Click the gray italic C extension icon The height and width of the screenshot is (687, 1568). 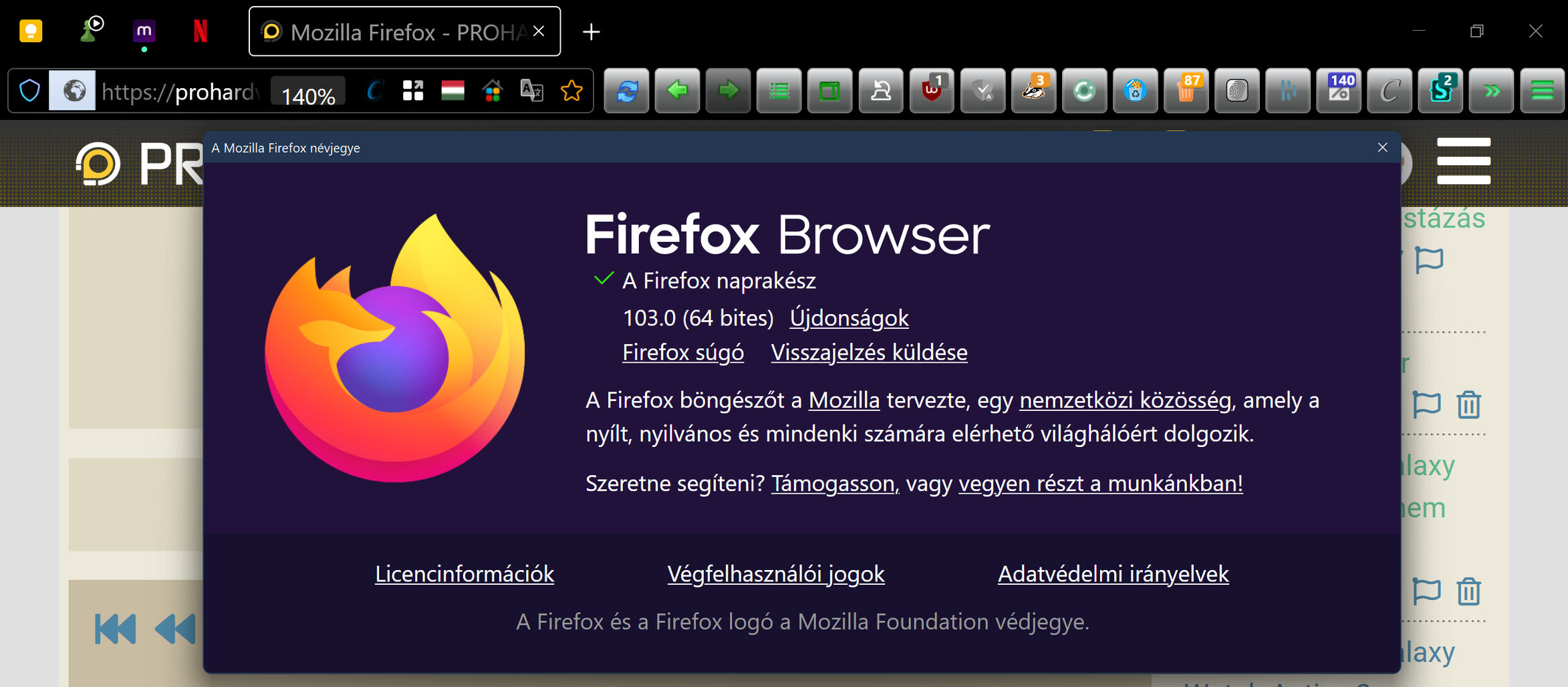coord(1390,90)
